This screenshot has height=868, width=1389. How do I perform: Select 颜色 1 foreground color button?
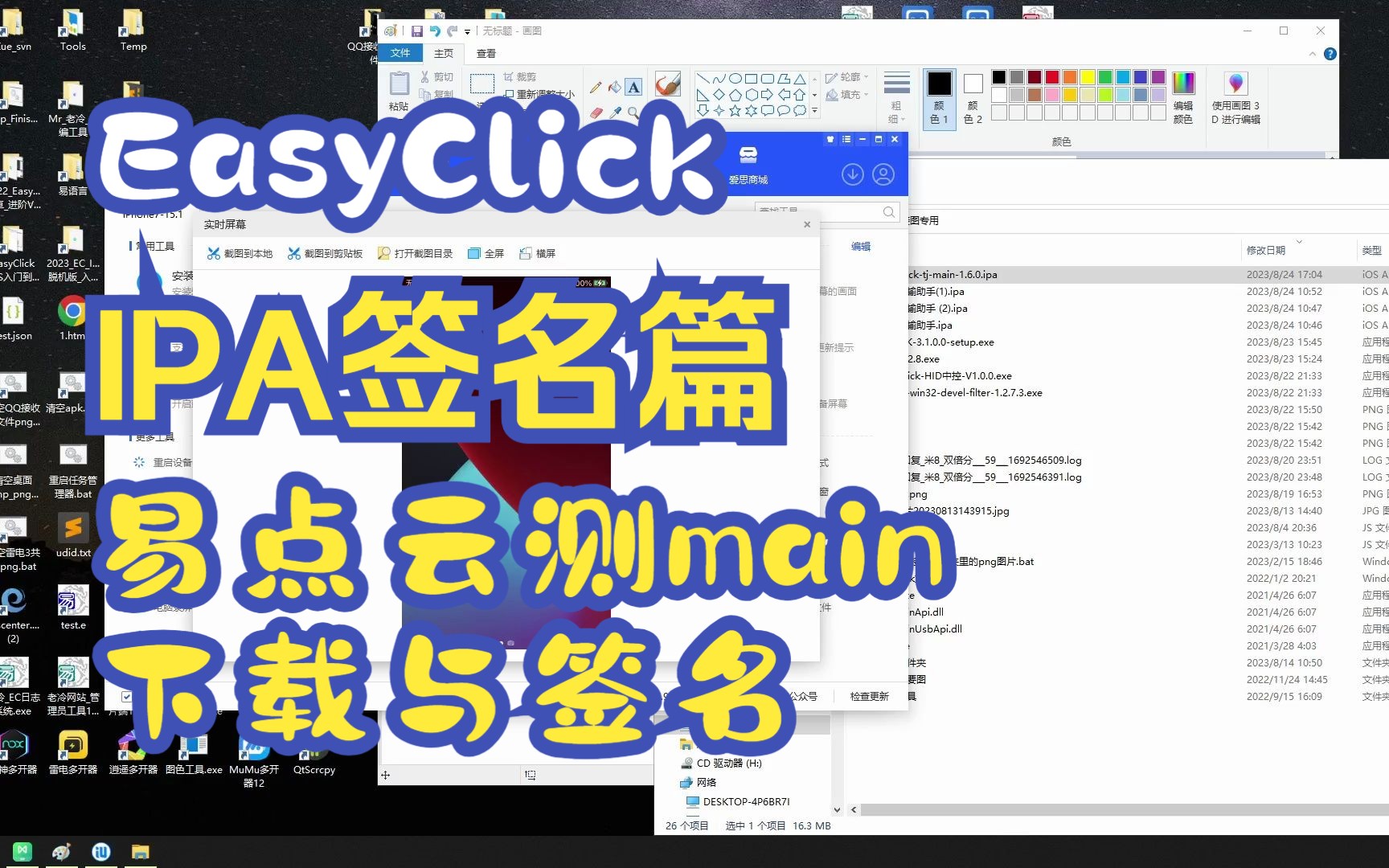tap(939, 98)
